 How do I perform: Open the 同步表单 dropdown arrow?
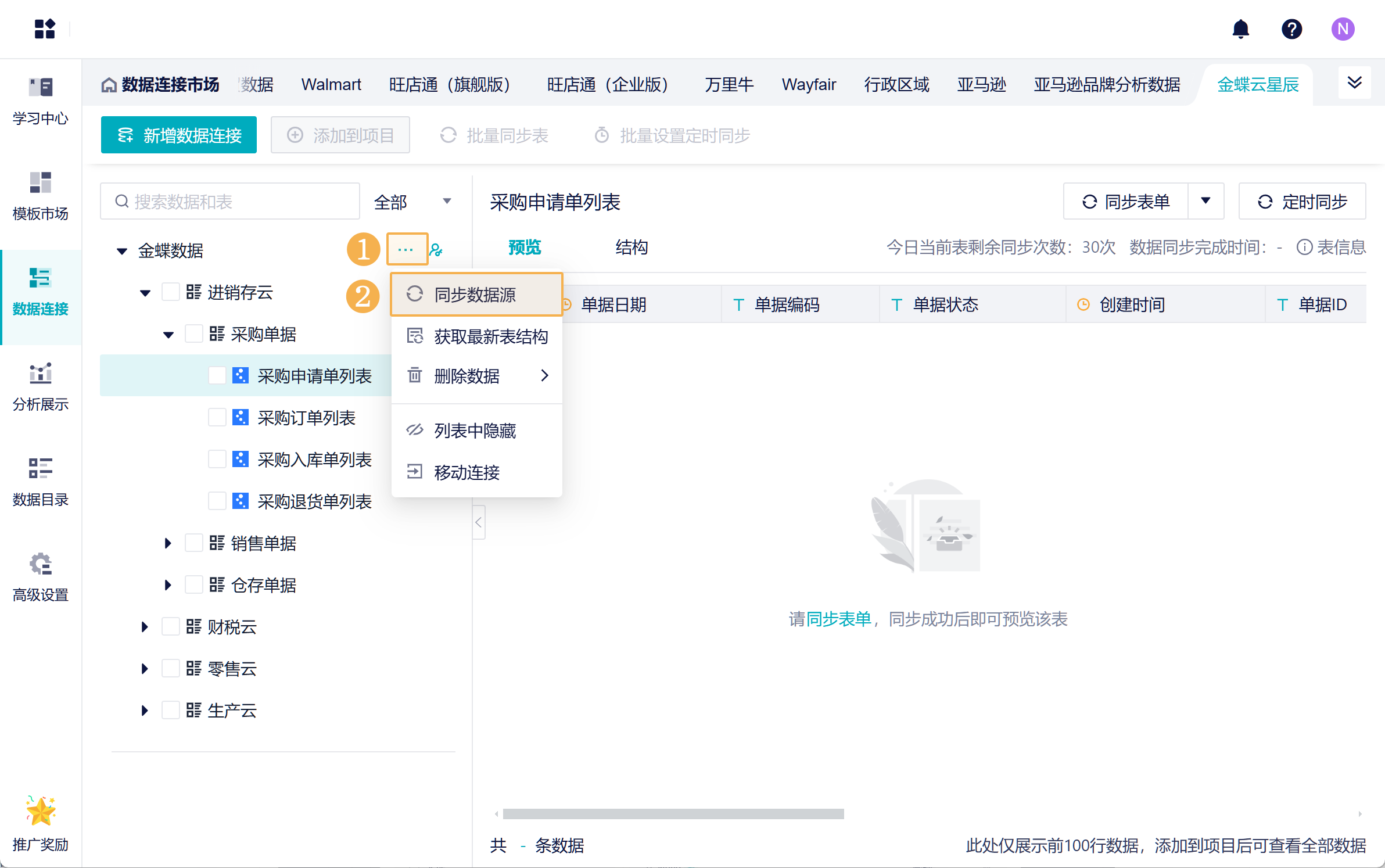(x=1206, y=201)
